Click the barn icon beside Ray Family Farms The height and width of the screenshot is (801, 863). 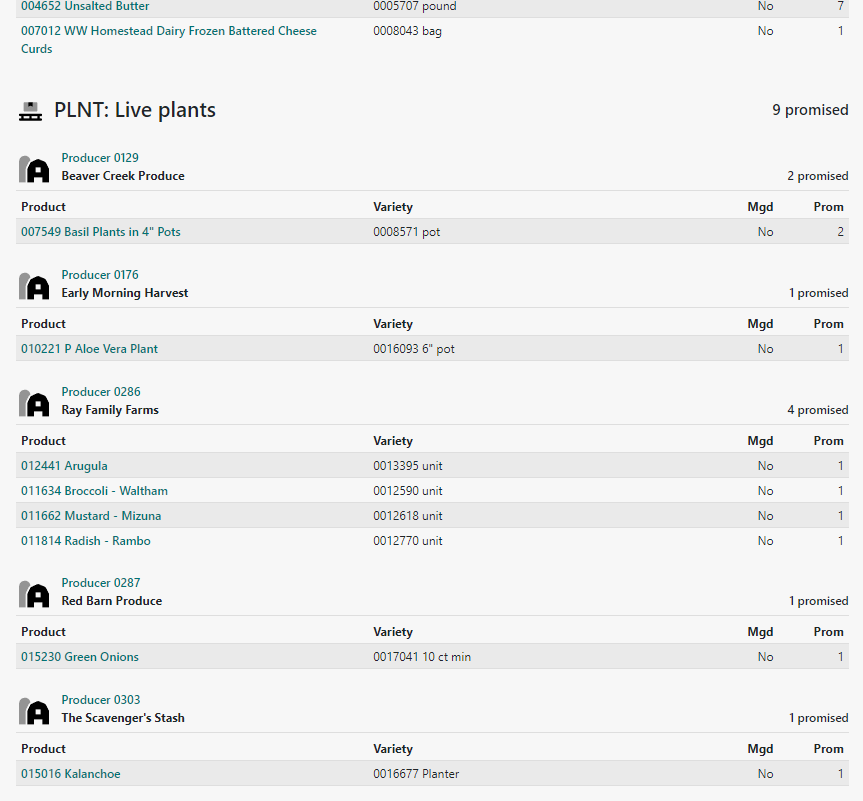coord(34,402)
